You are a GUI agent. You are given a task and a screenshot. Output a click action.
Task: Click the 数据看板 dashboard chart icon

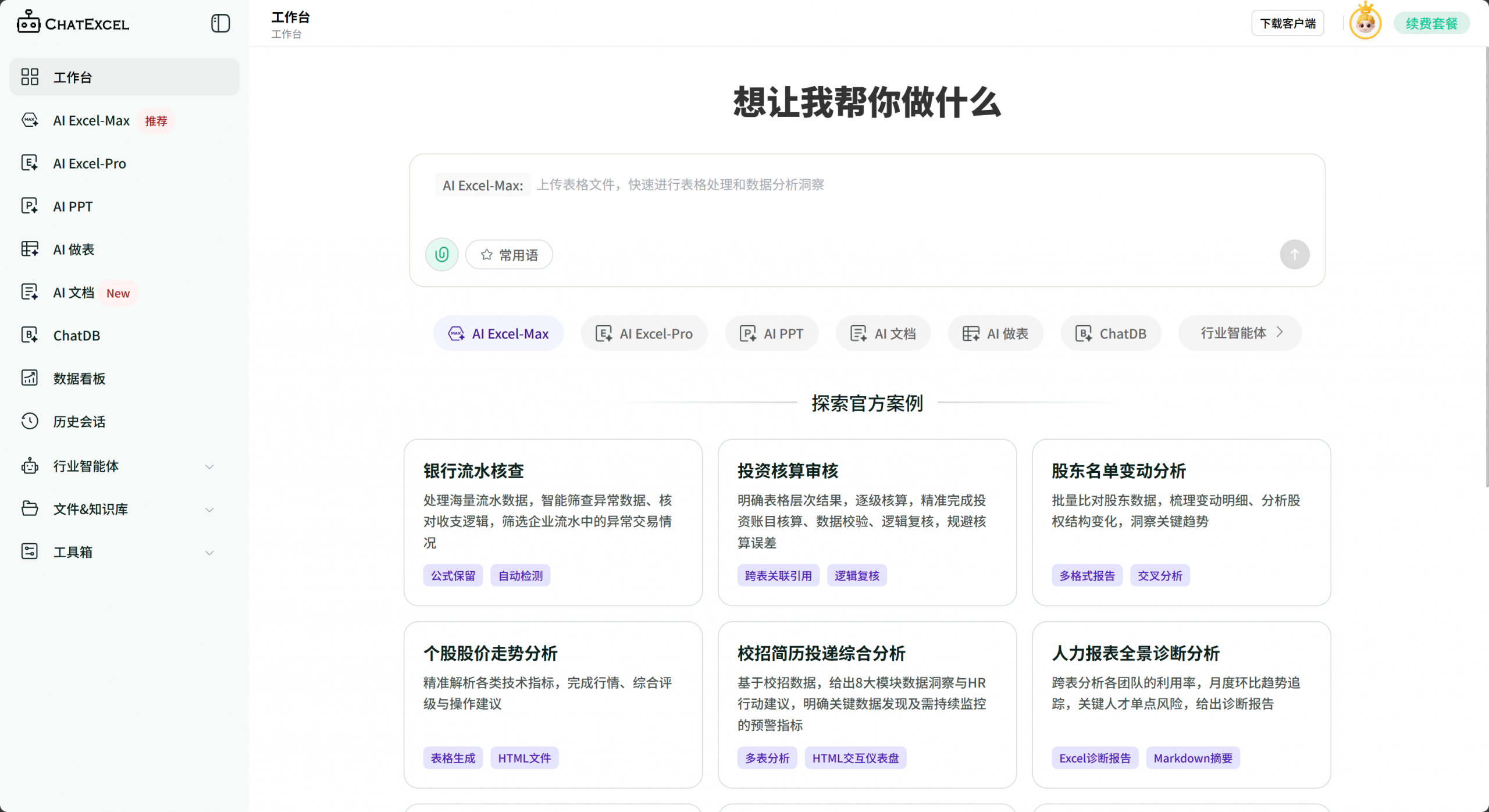30,378
